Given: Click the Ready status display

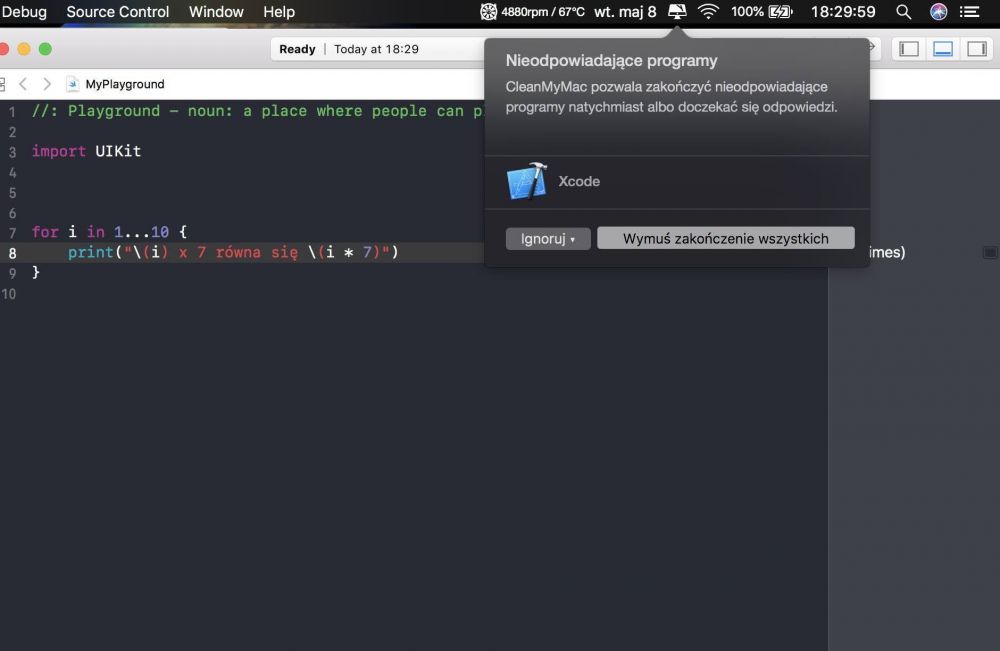Looking at the screenshot, I should coord(297,49).
